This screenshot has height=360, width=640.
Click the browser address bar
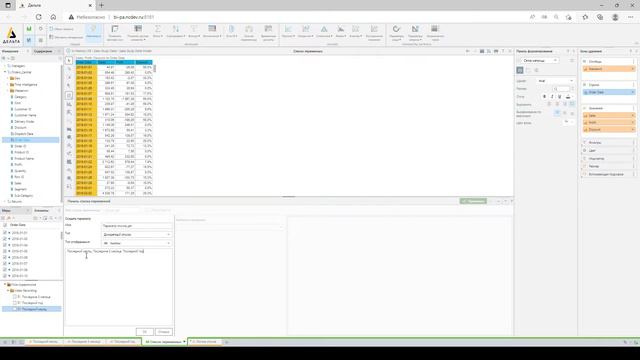coord(294,17)
